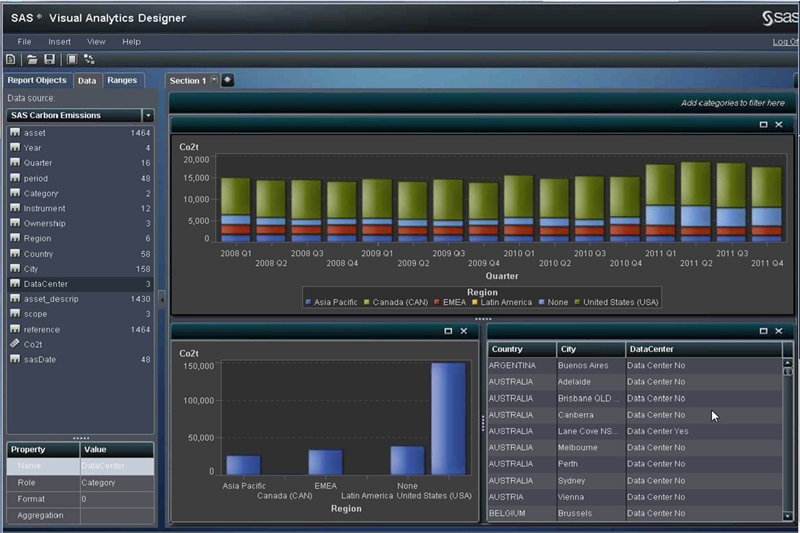Open the Section 1 tab dropdown arrow
Viewport: 800px width, 533px height.
(x=214, y=80)
